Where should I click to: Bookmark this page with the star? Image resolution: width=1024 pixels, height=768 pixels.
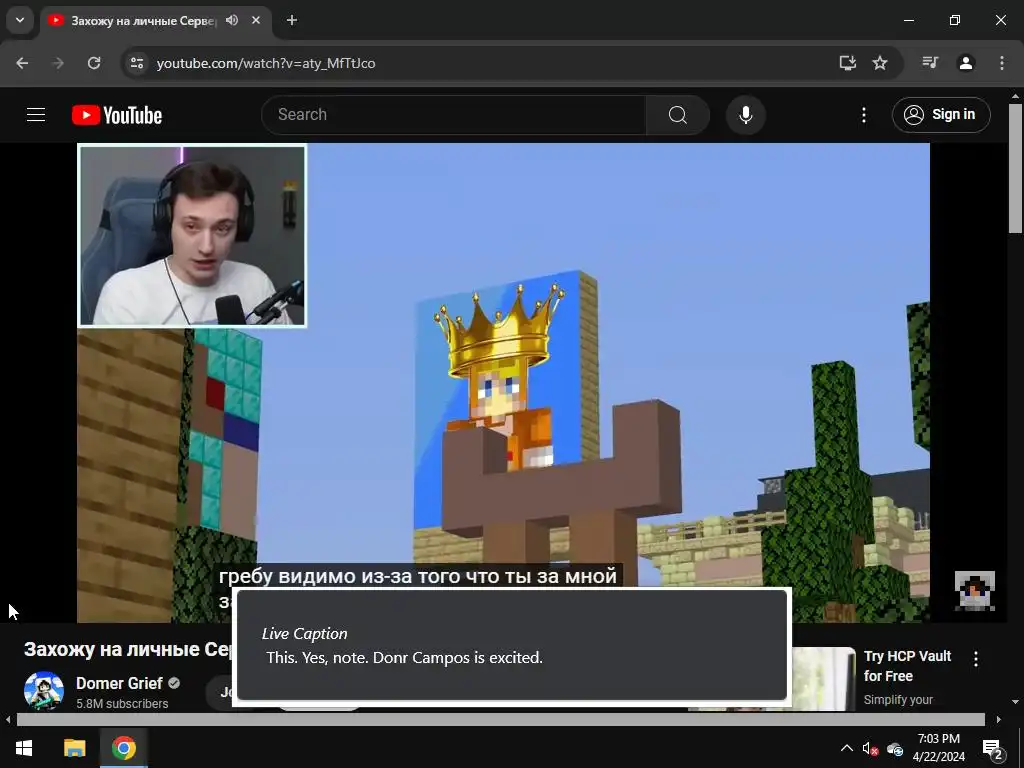(x=880, y=63)
